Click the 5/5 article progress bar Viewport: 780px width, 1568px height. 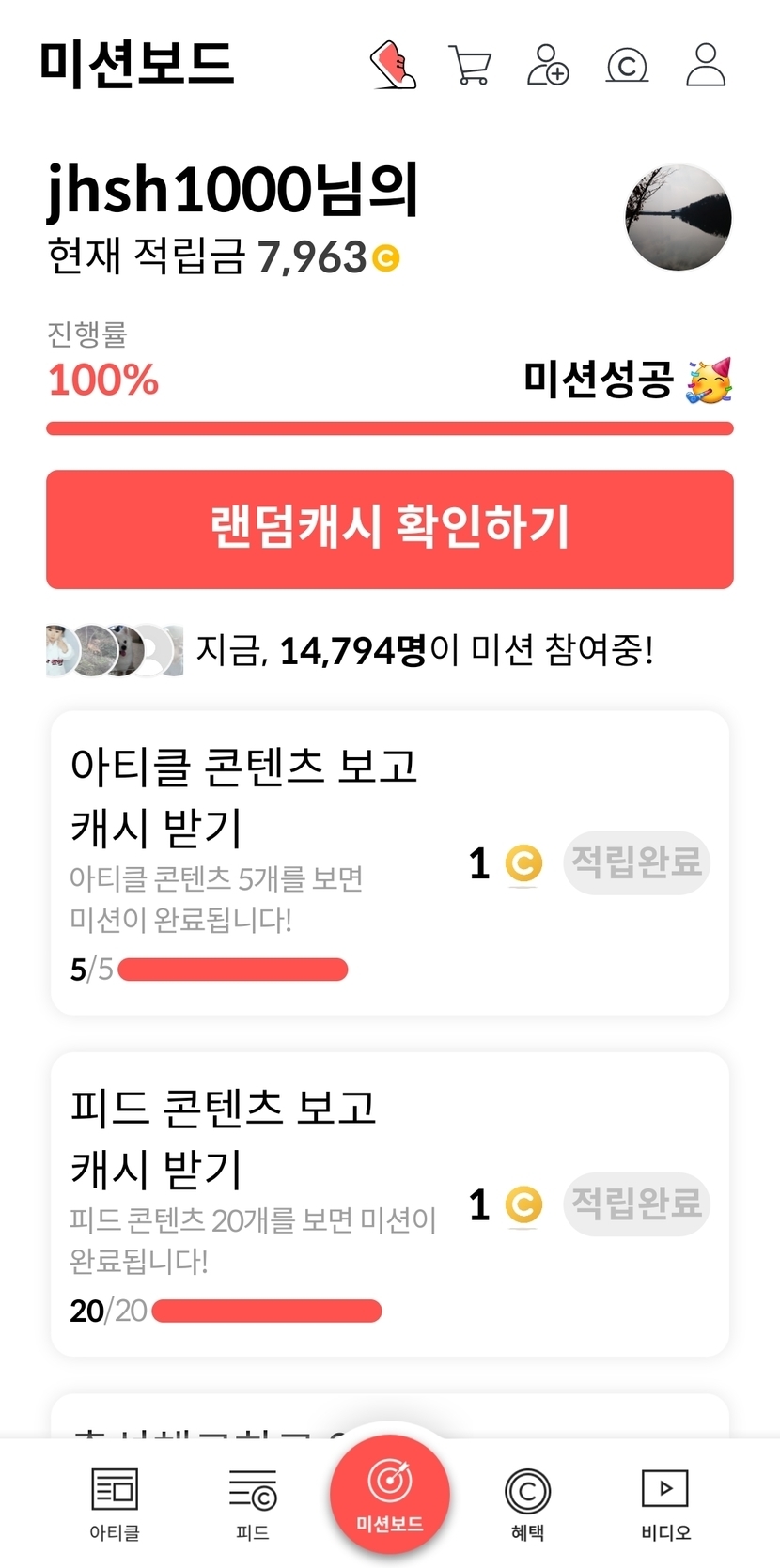point(232,970)
